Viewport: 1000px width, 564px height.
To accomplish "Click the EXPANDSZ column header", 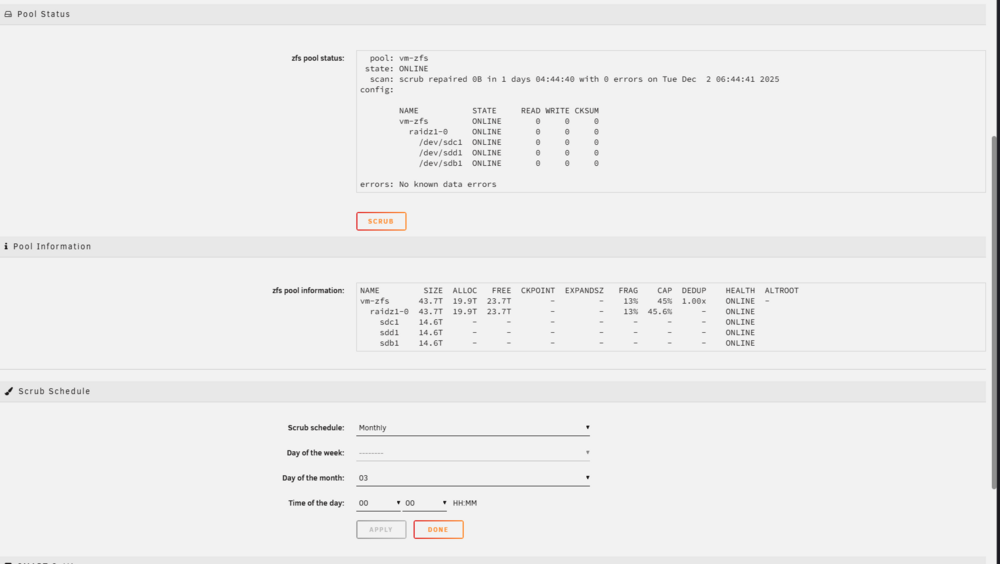I will pyautogui.click(x=584, y=290).
